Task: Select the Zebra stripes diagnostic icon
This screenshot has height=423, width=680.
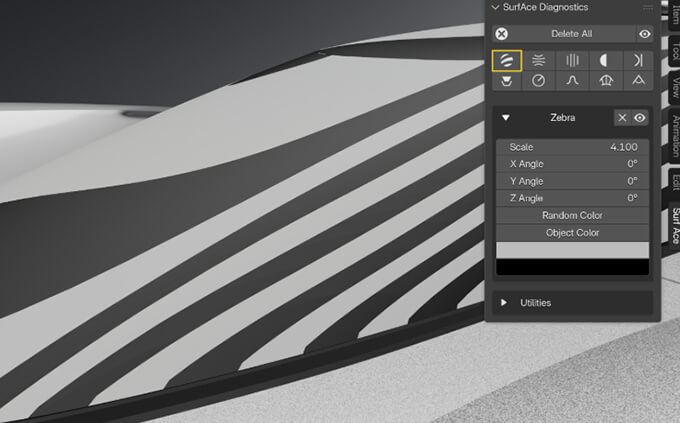Action: 507,60
